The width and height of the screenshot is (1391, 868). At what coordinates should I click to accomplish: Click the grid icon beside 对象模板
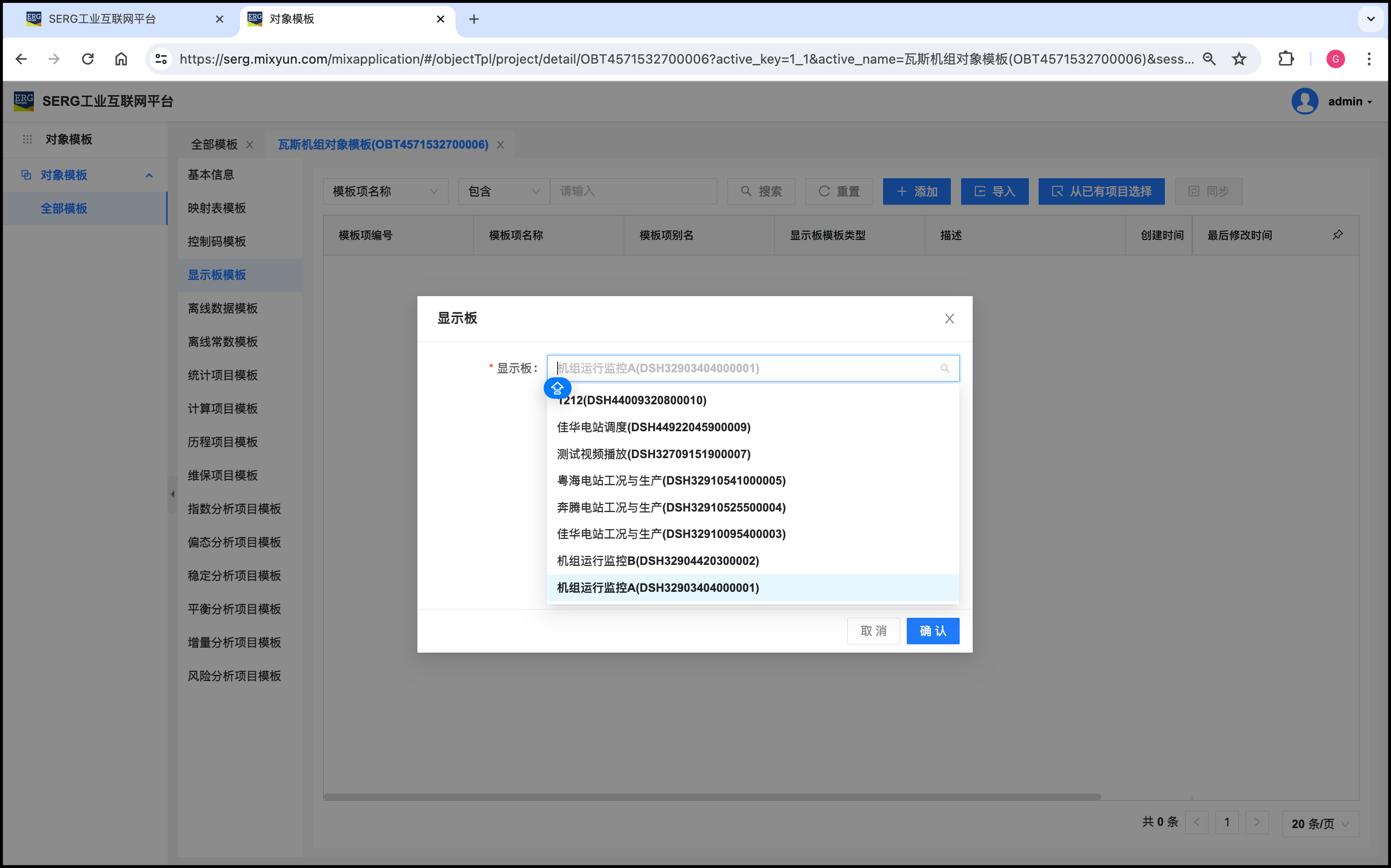tap(27, 139)
